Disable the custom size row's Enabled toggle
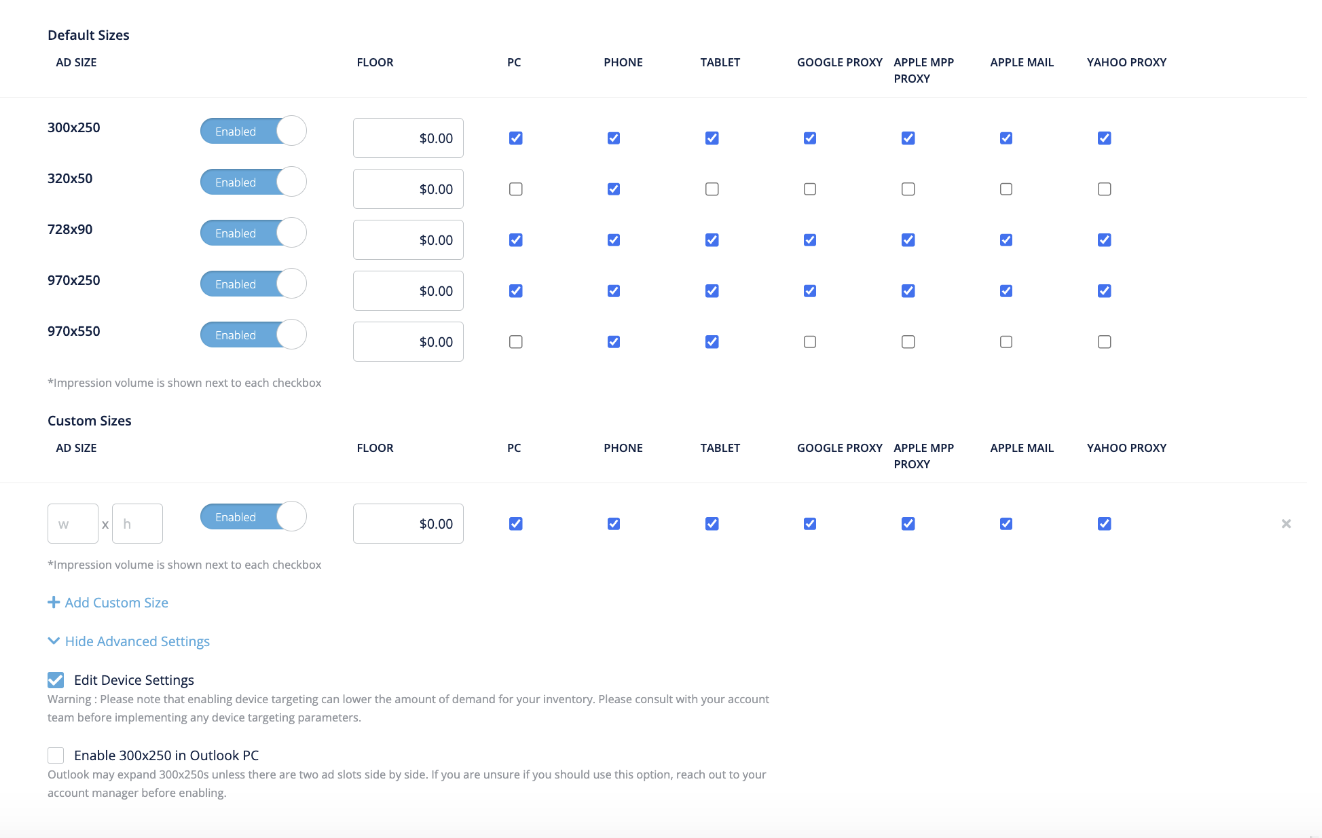This screenshot has width=1322, height=838. pyautogui.click(x=253, y=516)
